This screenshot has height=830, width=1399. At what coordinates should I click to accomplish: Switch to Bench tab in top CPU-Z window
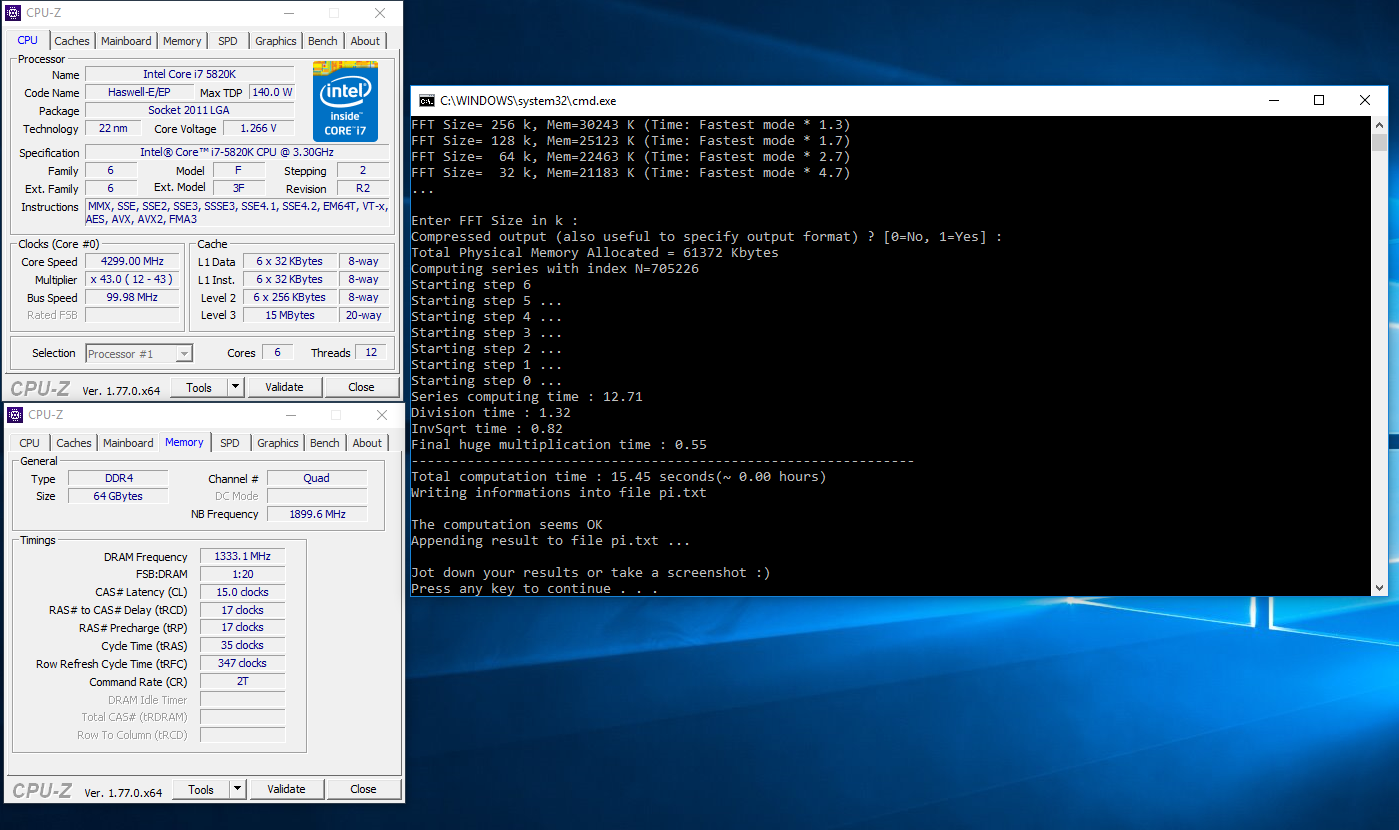323,41
